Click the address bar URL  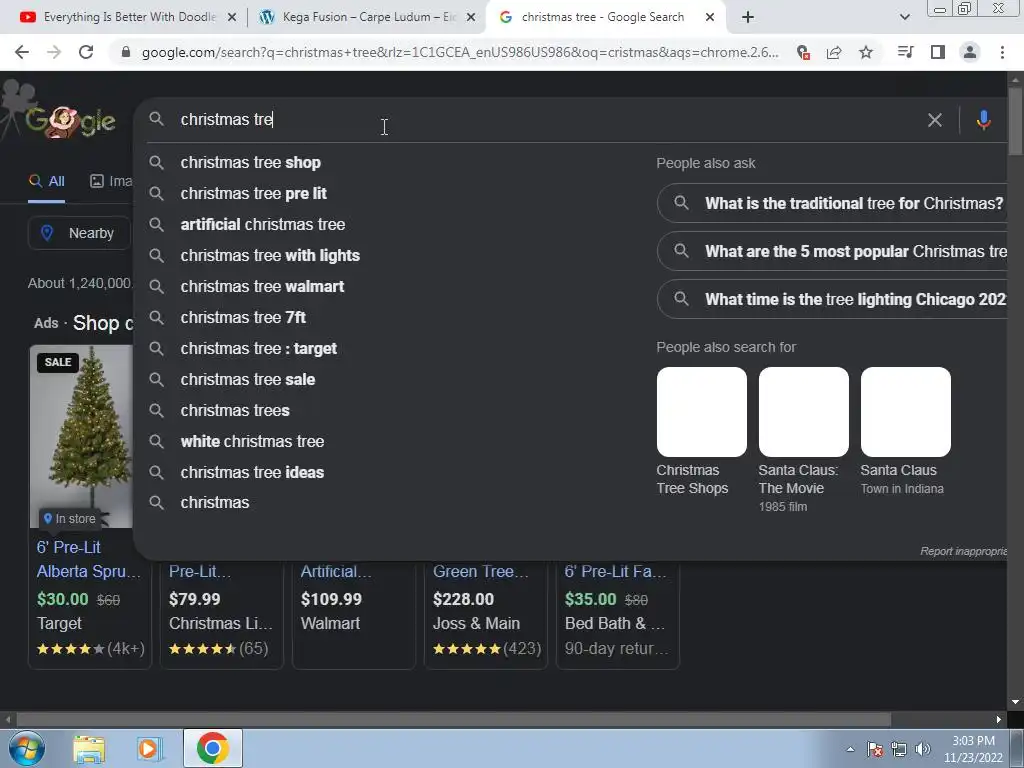pyautogui.click(x=460, y=52)
